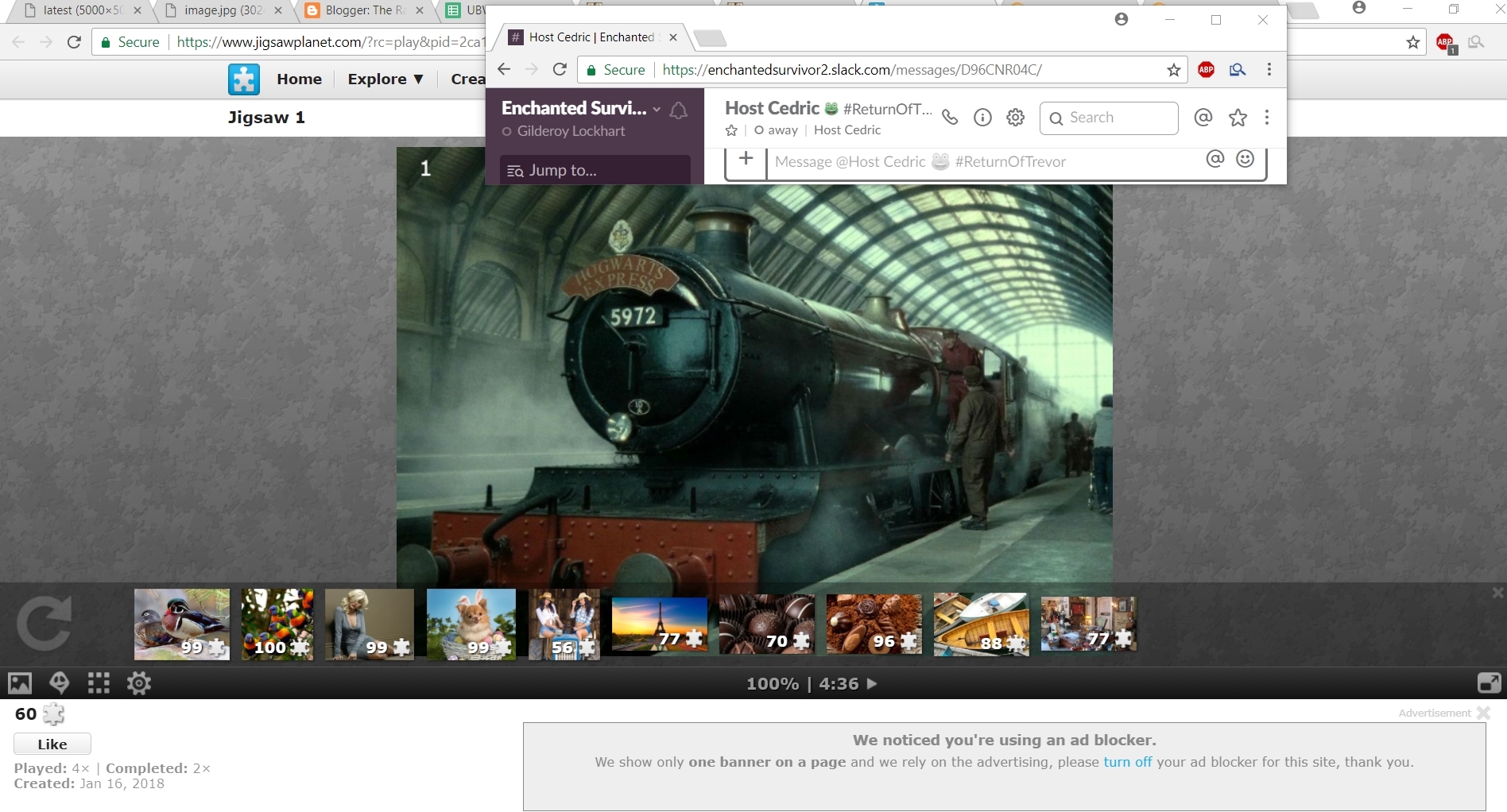Show conversation details info icon
The image size is (1507, 812).
tap(982, 118)
